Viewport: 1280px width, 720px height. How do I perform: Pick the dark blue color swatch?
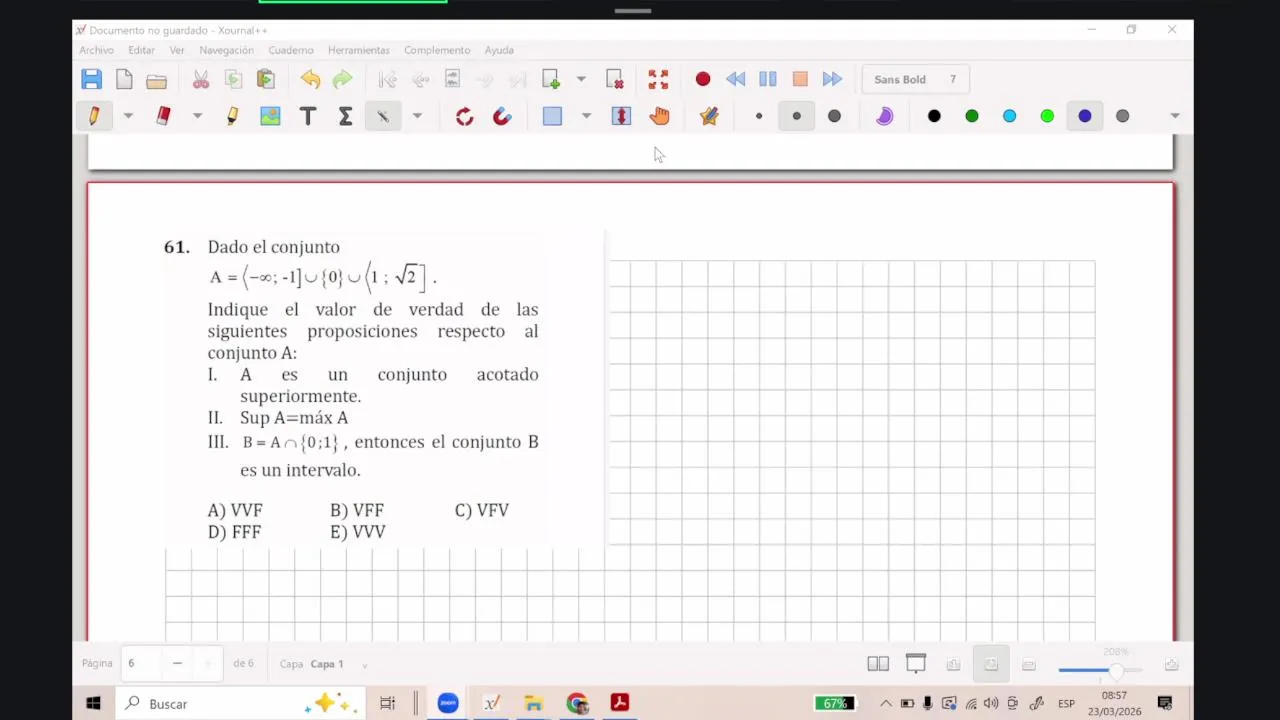pyautogui.click(x=1085, y=116)
